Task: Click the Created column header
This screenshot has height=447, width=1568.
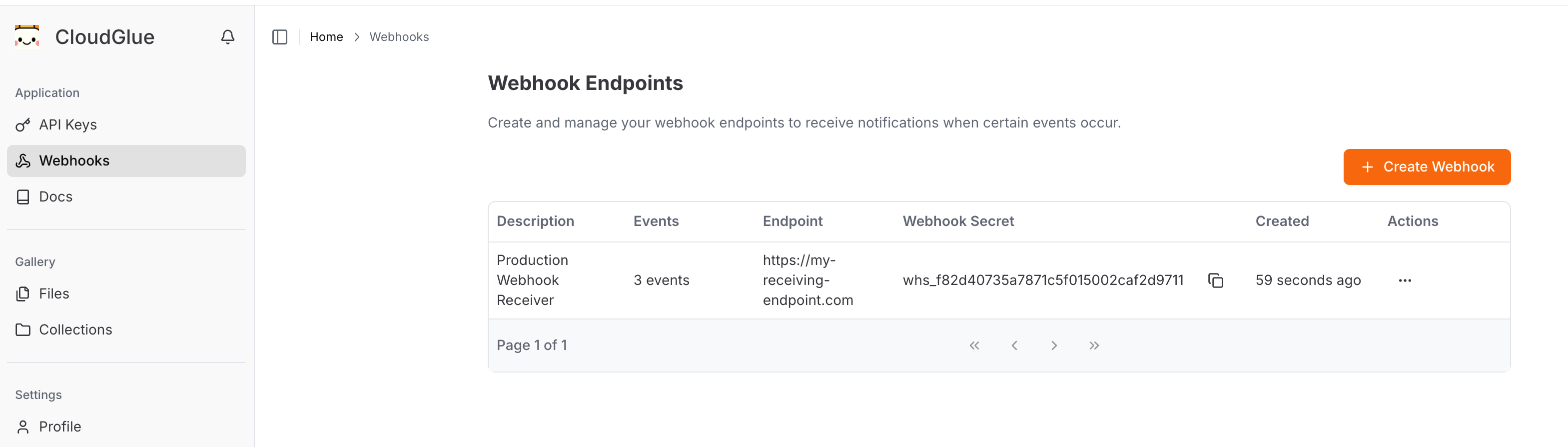Action: (1282, 221)
